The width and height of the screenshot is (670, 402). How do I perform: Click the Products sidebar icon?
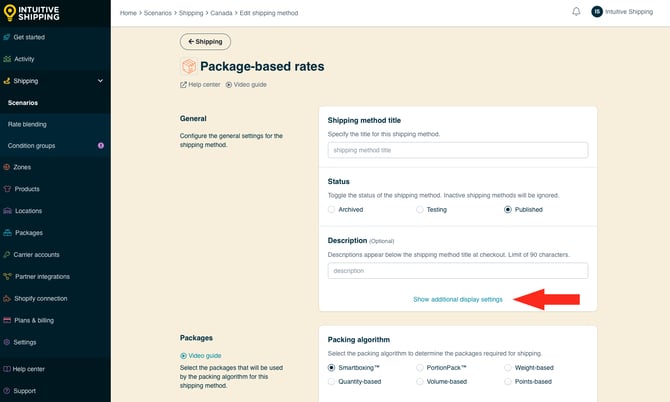[x=7, y=189]
